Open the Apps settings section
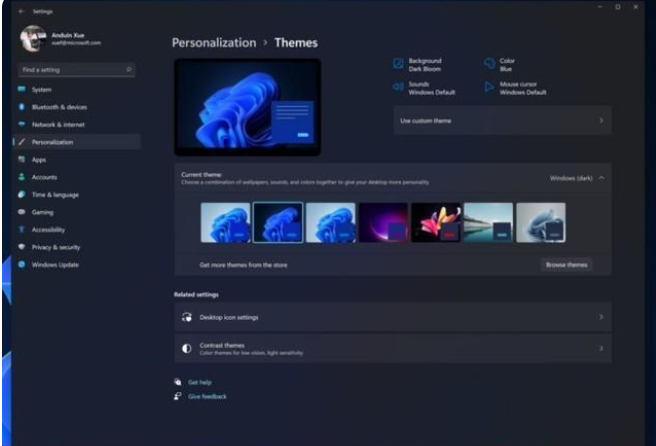Viewport: 656px width, 446px height. coord(77,159)
